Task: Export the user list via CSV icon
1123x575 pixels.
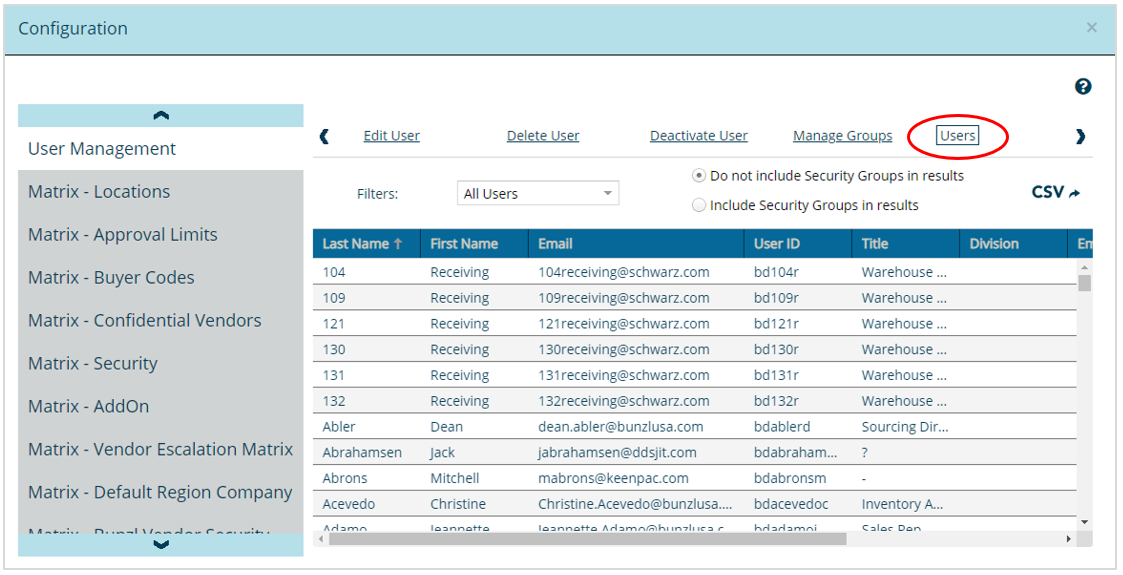Action: point(1056,192)
